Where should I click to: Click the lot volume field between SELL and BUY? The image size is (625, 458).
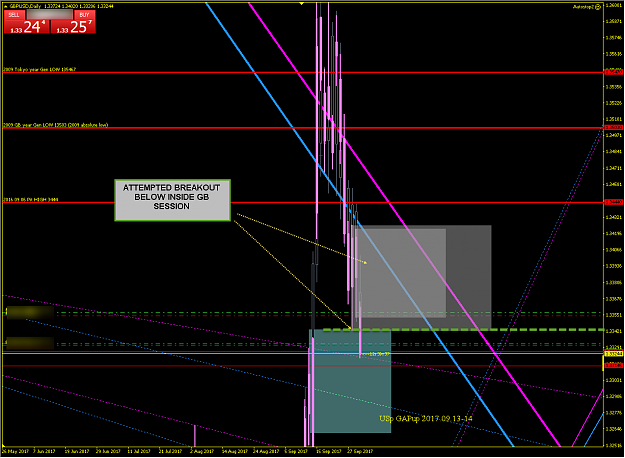(x=49, y=15)
